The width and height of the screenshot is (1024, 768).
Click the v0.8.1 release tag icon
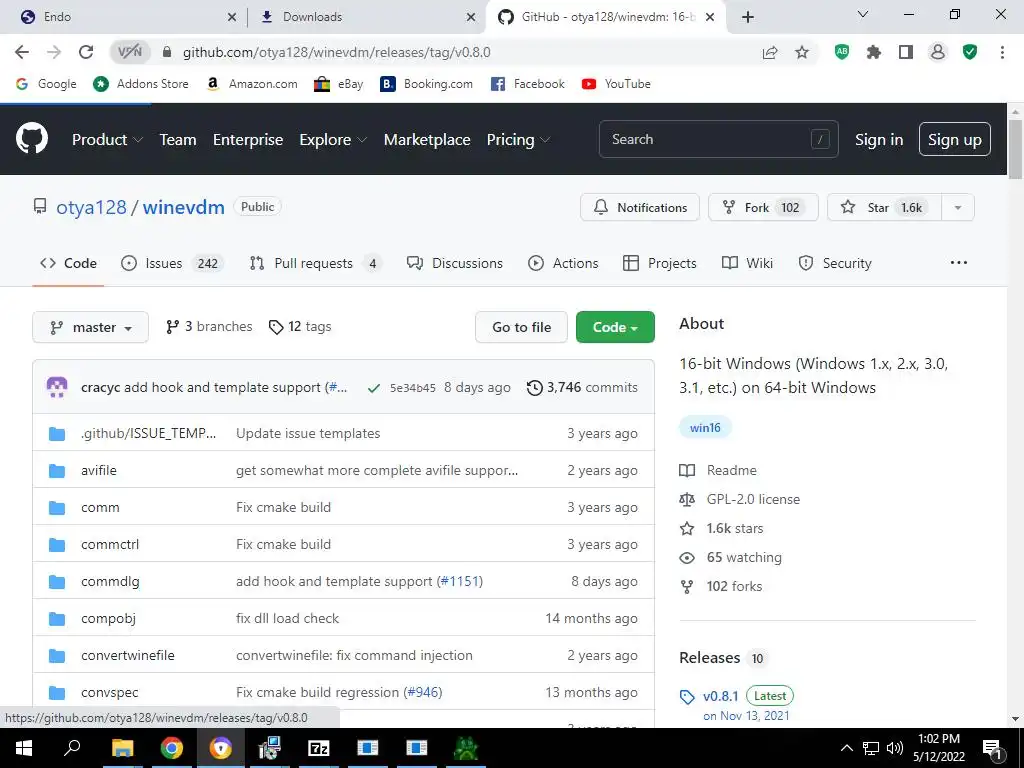click(687, 697)
